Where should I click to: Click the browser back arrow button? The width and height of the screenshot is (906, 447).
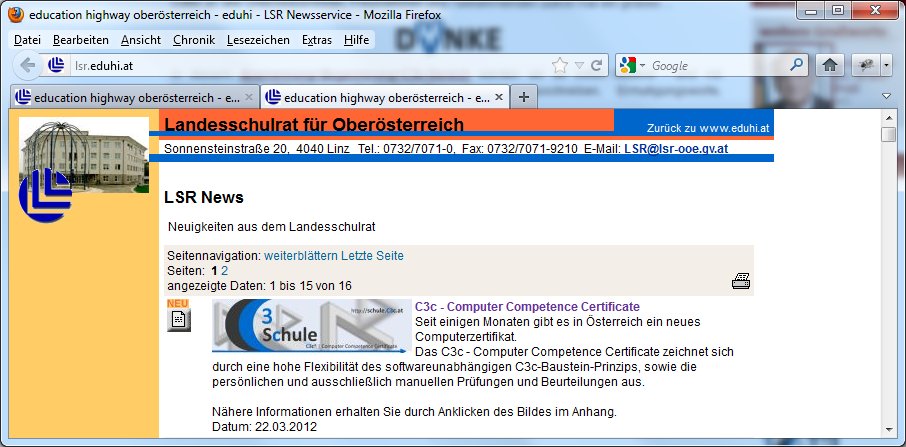27,66
